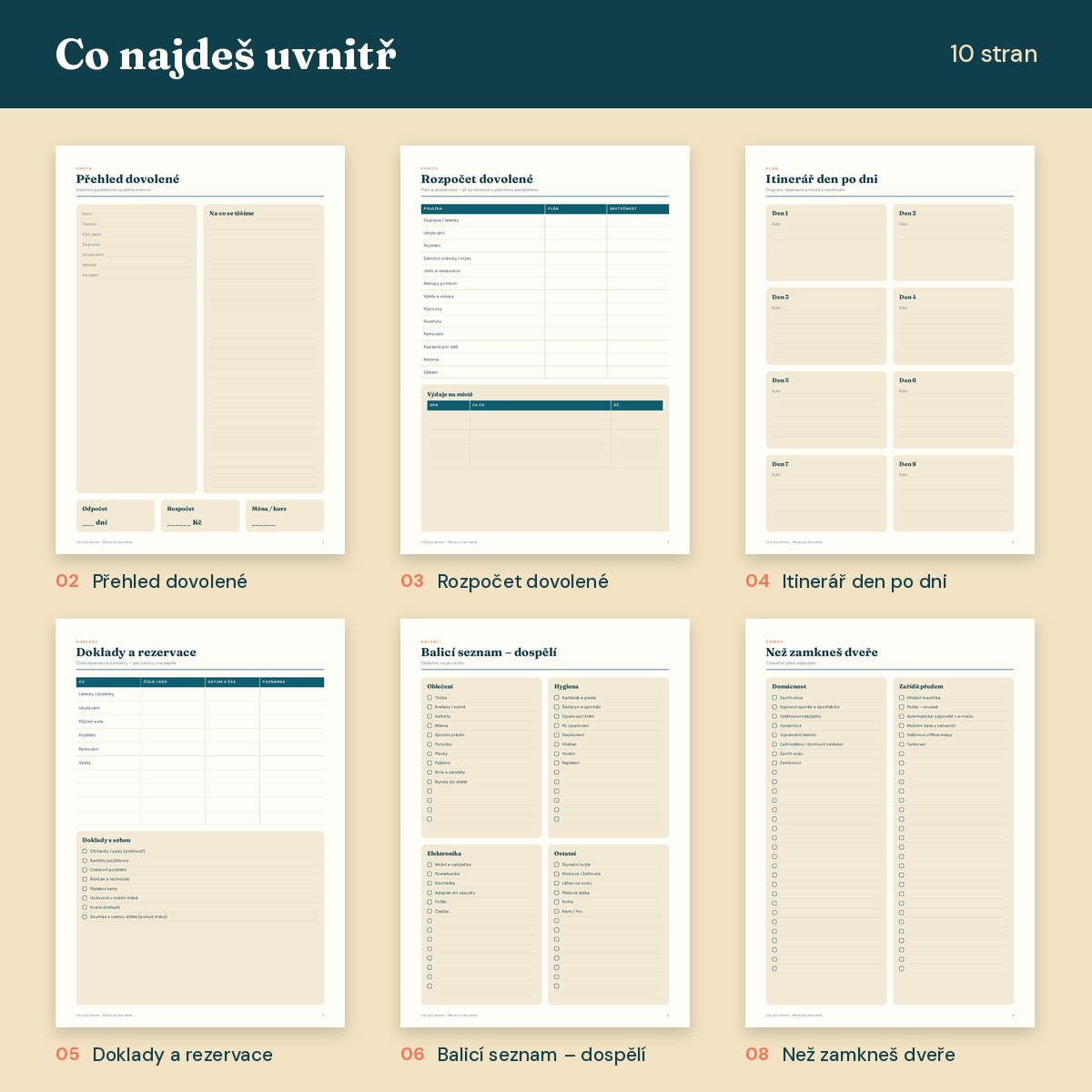Click the Den 8 card in itinerary
This screenshot has height=1092, width=1092.
pos(953,493)
